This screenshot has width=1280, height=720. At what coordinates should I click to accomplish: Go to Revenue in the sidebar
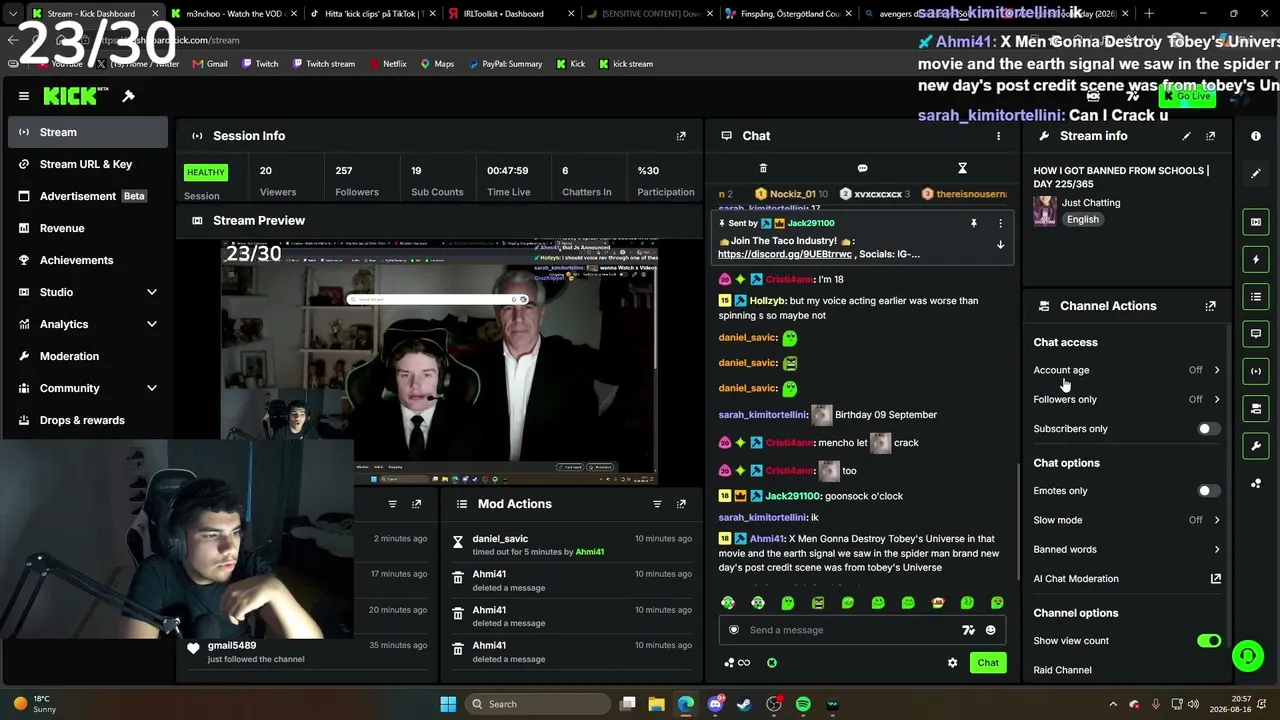click(x=88, y=228)
